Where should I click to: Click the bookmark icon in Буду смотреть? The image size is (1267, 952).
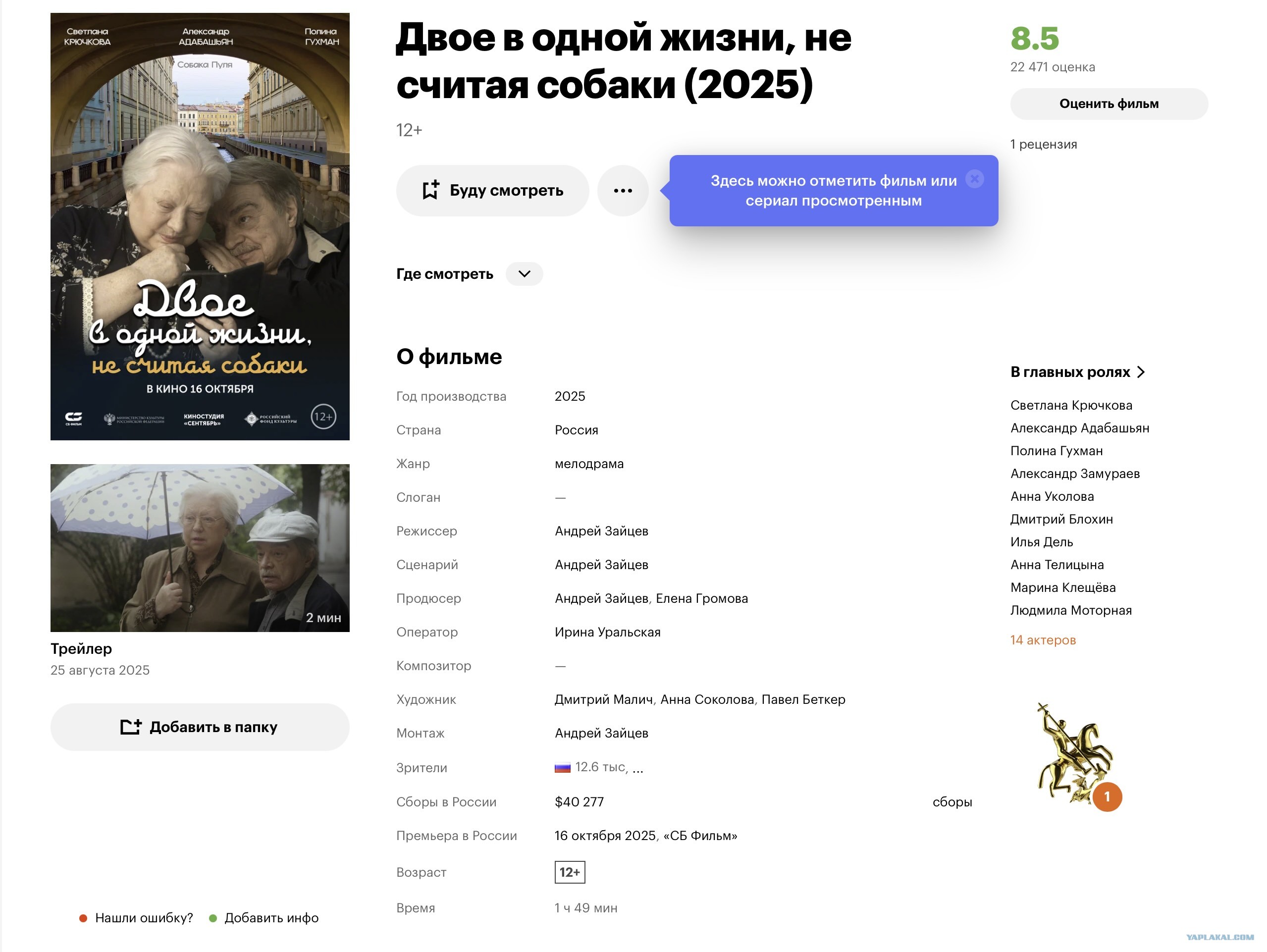click(x=431, y=190)
